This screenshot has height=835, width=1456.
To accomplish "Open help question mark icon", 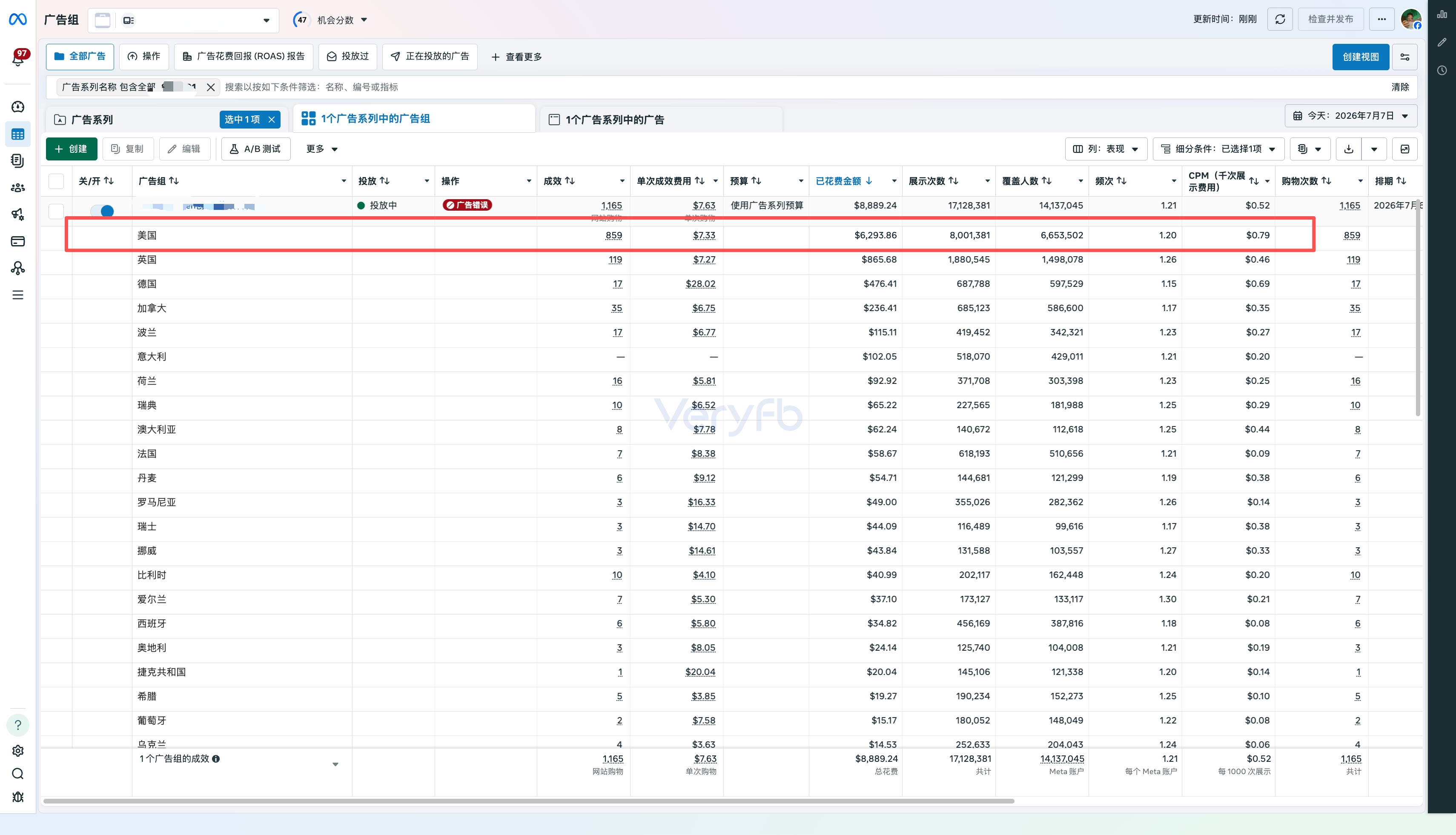I will tap(18, 725).
